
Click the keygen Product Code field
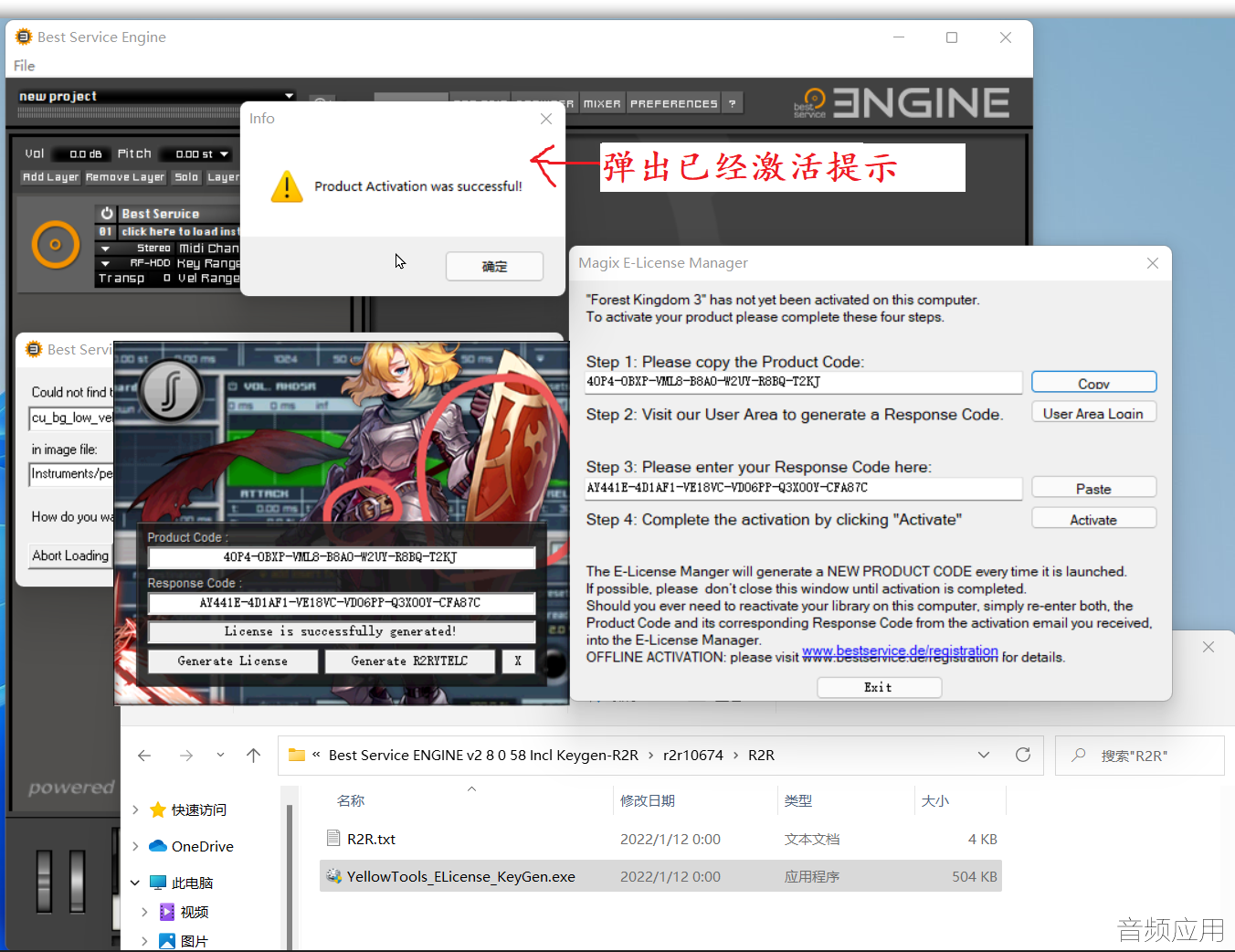(342, 557)
